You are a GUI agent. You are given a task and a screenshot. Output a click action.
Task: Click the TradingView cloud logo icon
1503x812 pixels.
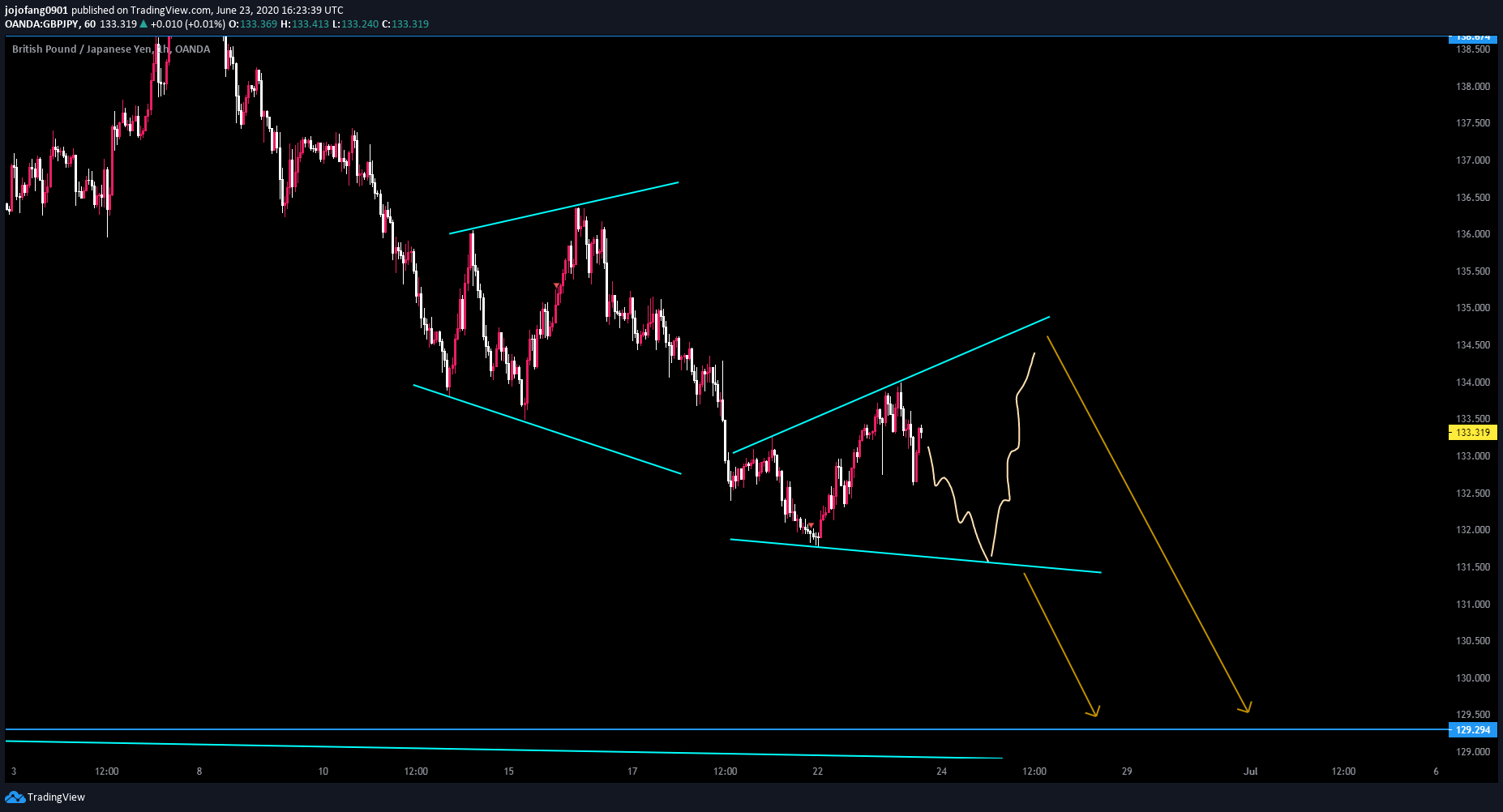(x=15, y=797)
